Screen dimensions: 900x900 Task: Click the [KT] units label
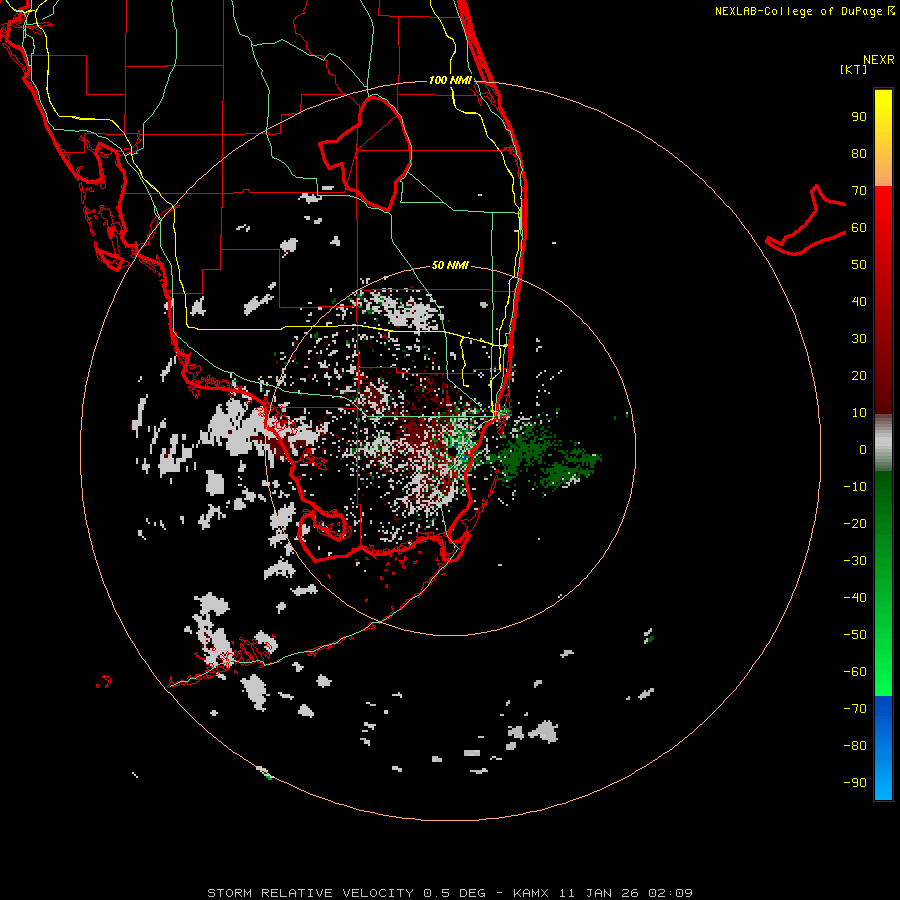[854, 69]
